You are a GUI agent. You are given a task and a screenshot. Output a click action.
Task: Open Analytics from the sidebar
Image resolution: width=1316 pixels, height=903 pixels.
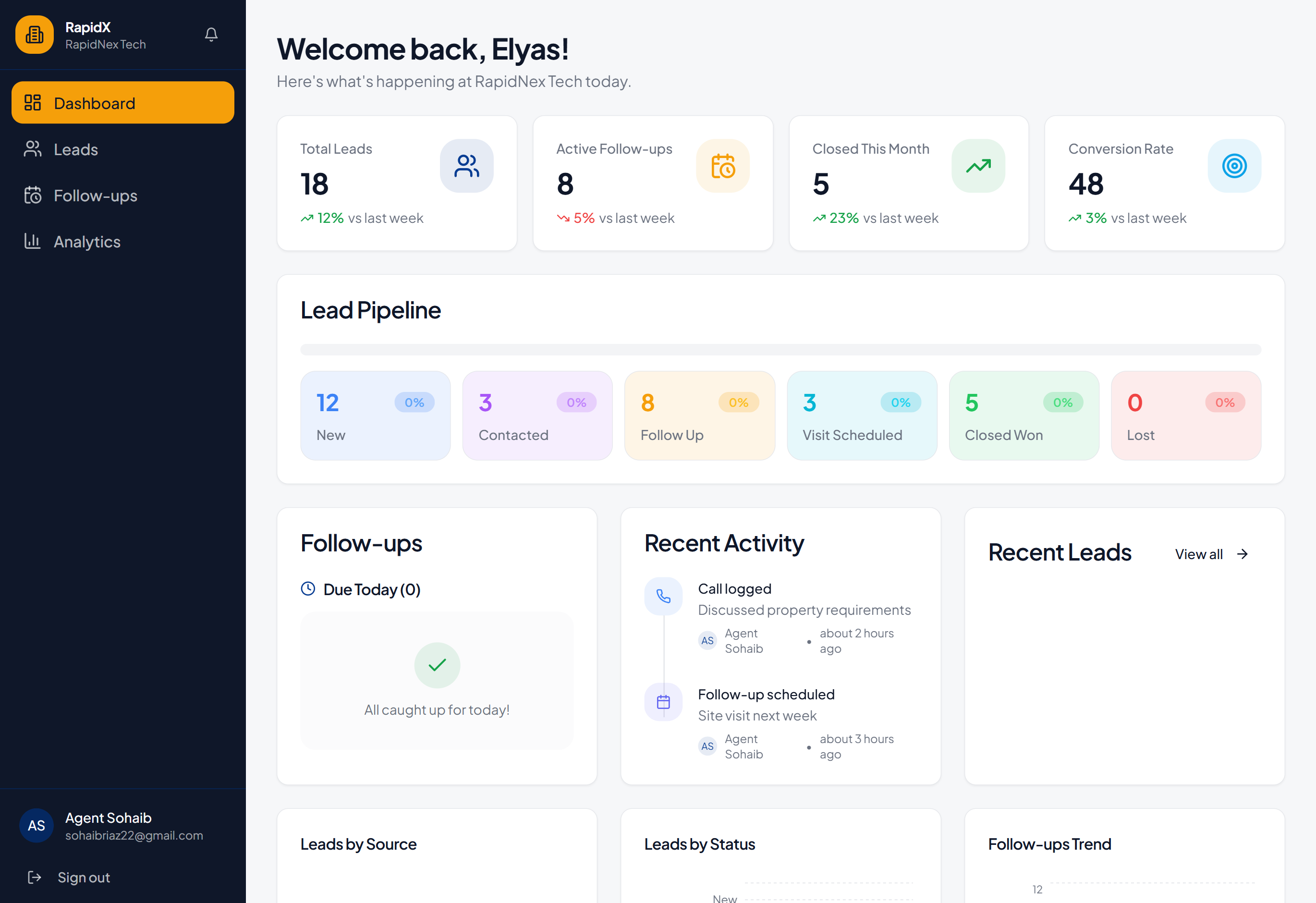(x=86, y=242)
